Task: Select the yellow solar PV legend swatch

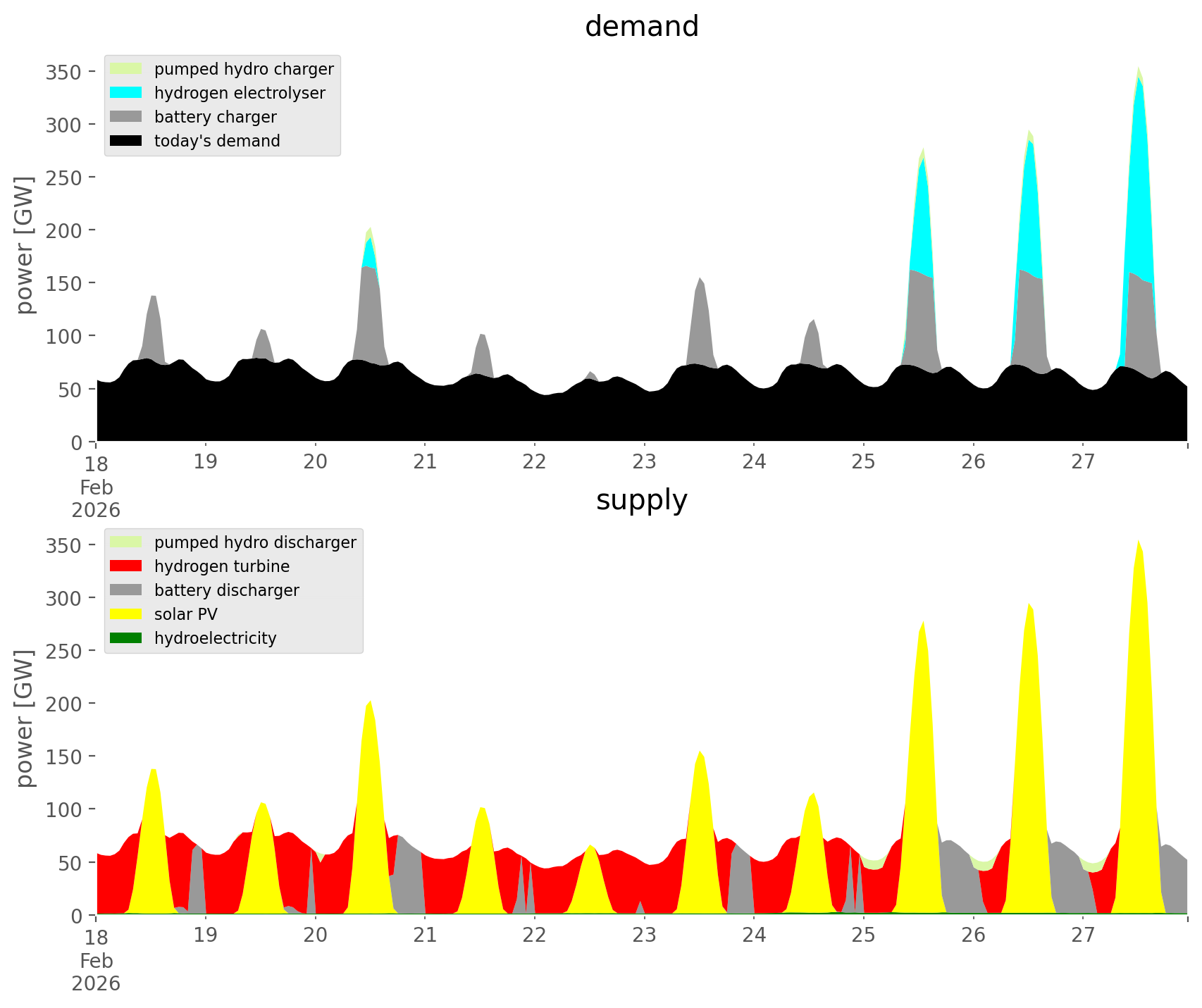Action: click(126, 614)
